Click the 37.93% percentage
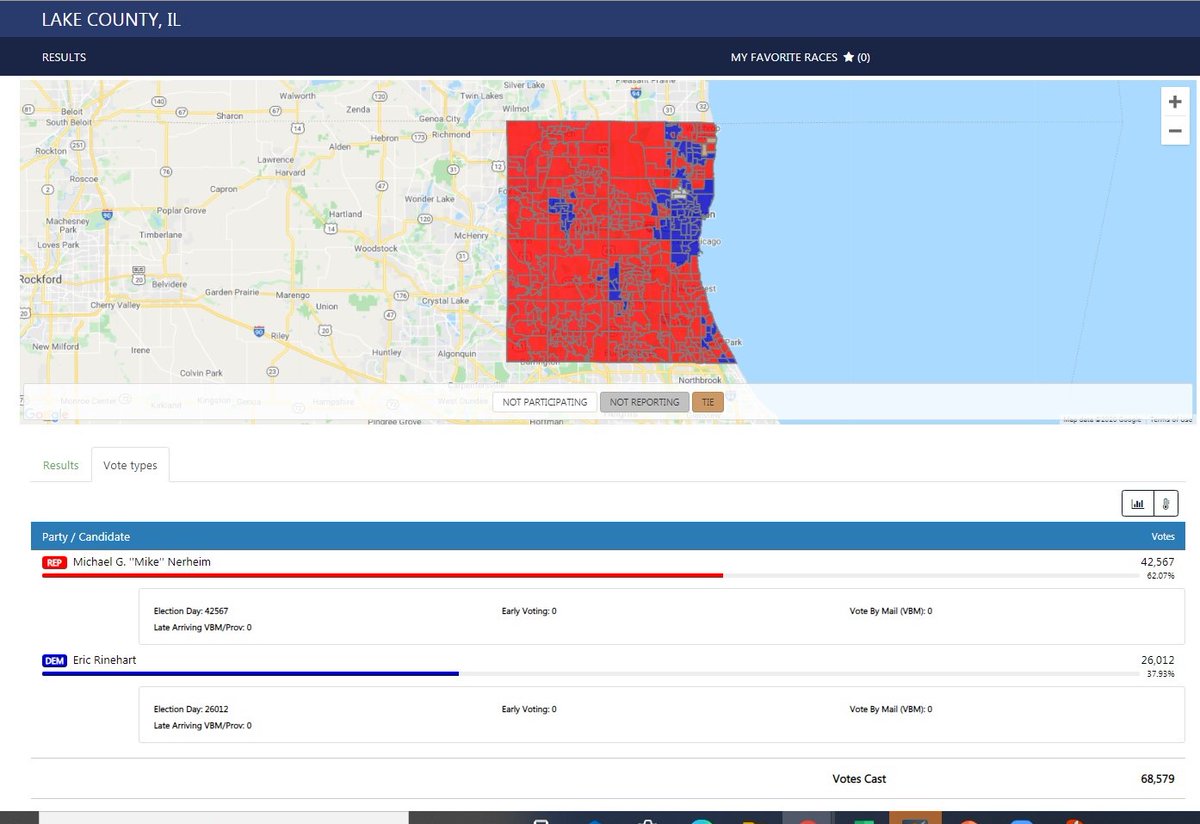 1160,674
